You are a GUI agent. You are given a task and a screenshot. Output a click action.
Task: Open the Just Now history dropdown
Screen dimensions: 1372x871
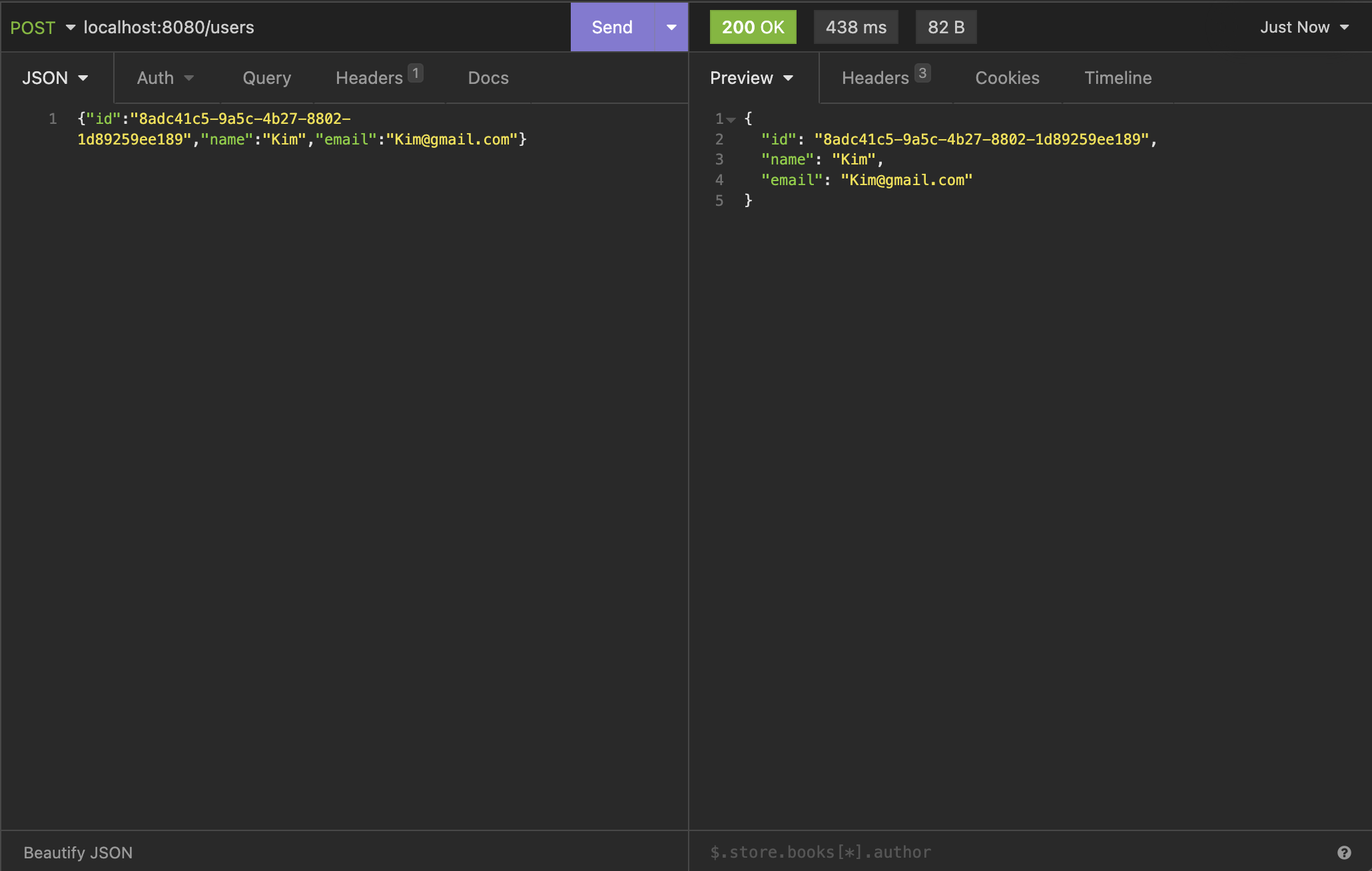[1304, 27]
